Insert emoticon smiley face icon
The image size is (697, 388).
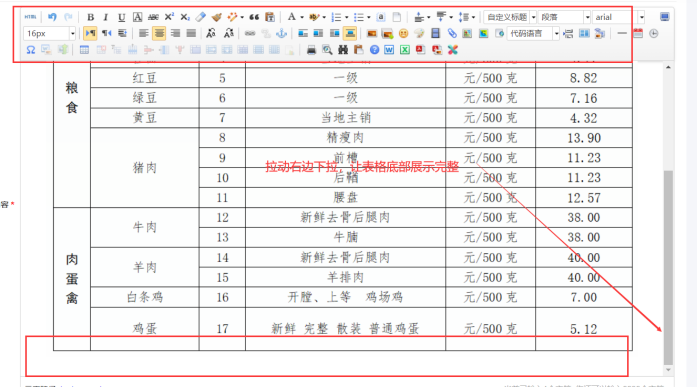pyautogui.click(x=403, y=33)
